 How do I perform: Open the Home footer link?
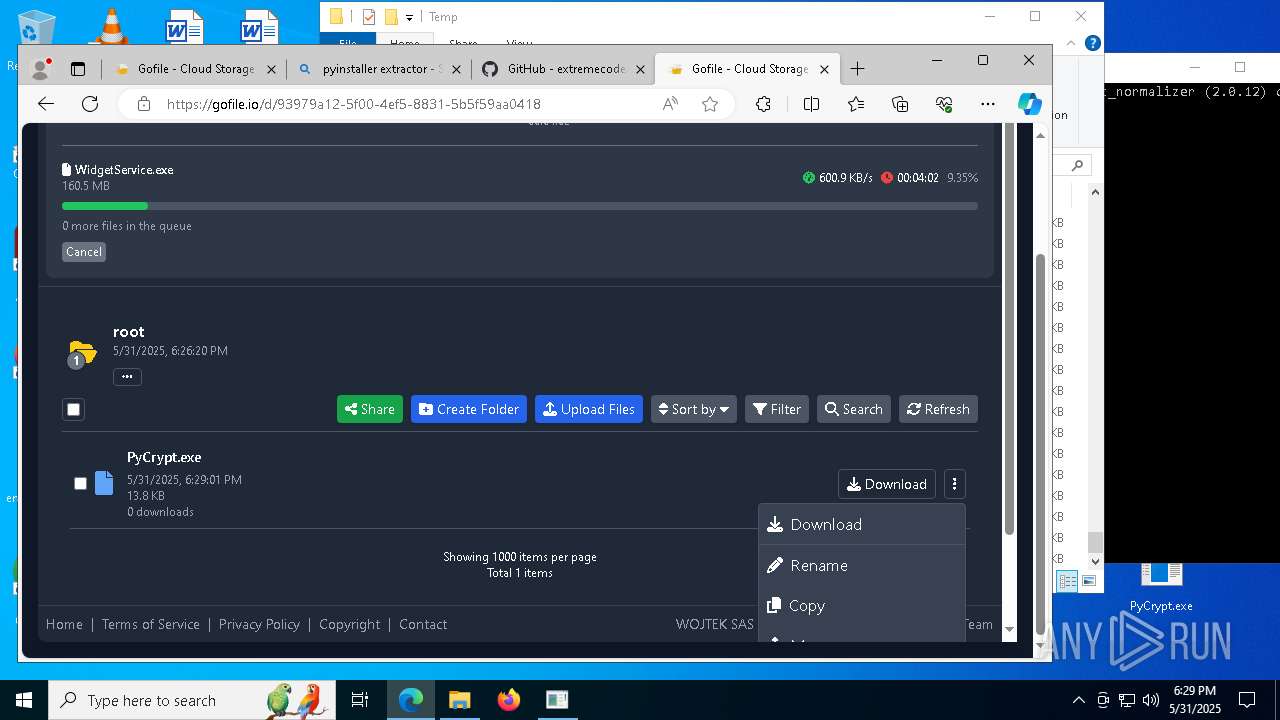pyautogui.click(x=64, y=624)
